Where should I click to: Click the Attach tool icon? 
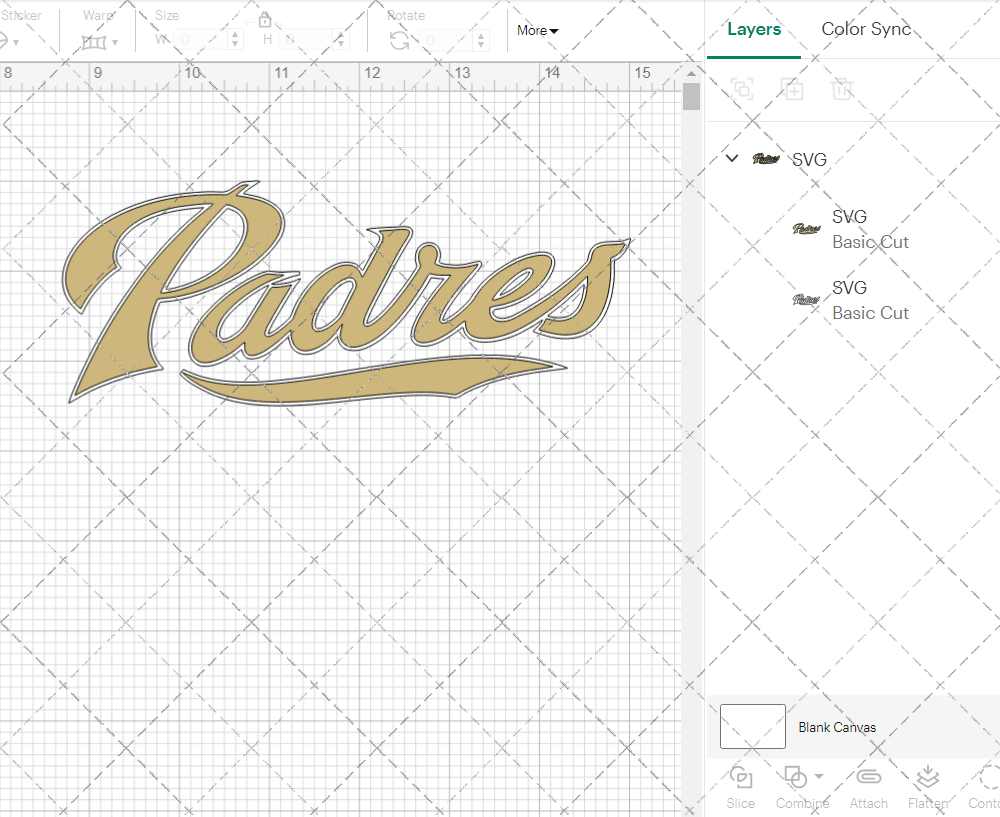point(868,777)
